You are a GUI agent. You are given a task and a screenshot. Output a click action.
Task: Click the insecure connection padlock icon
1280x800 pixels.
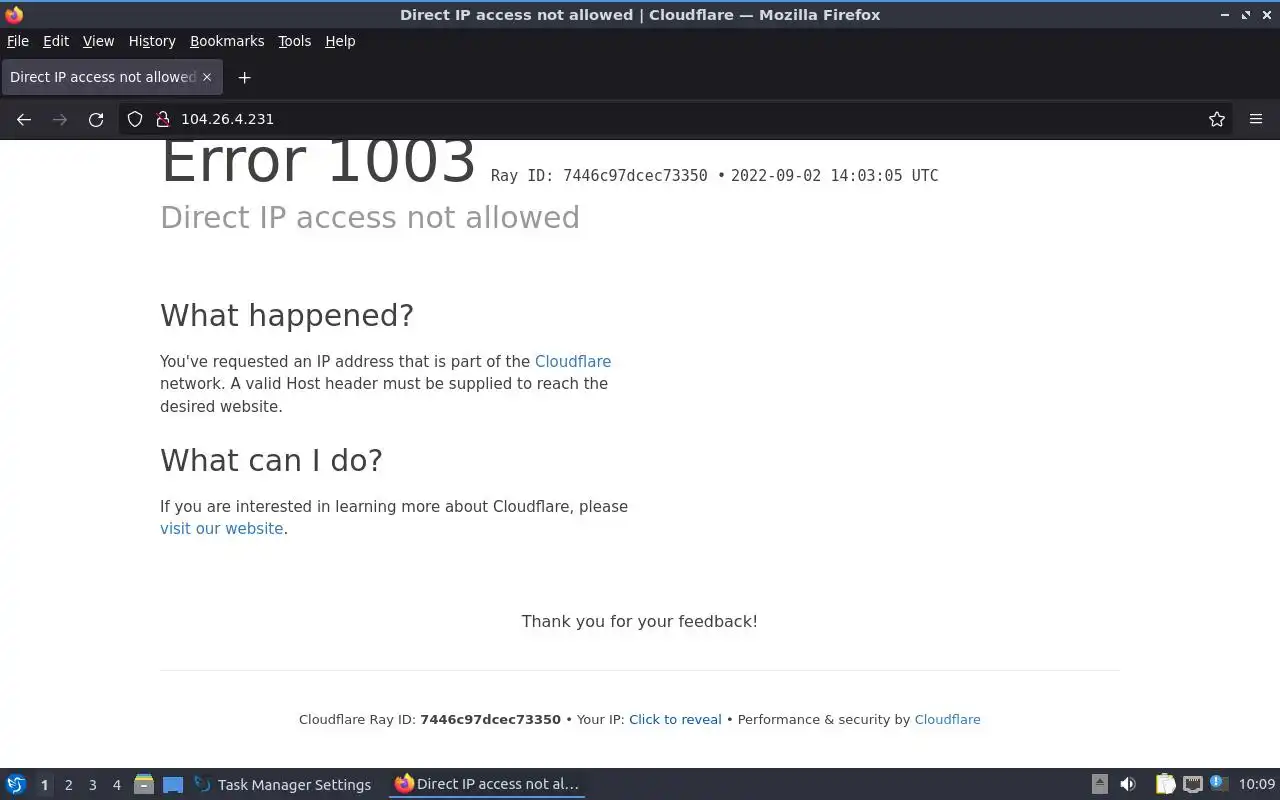[x=162, y=119]
